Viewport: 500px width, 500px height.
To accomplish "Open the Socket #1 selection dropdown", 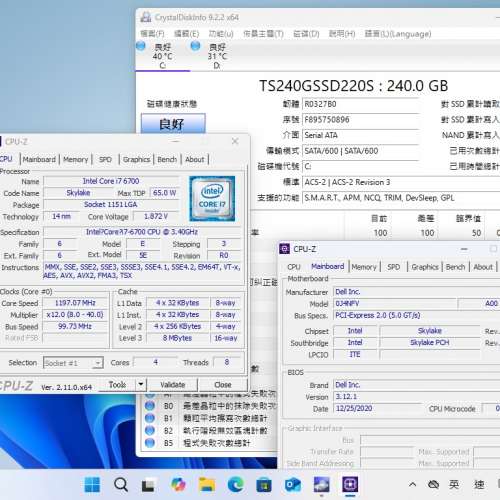I will tap(73, 363).
